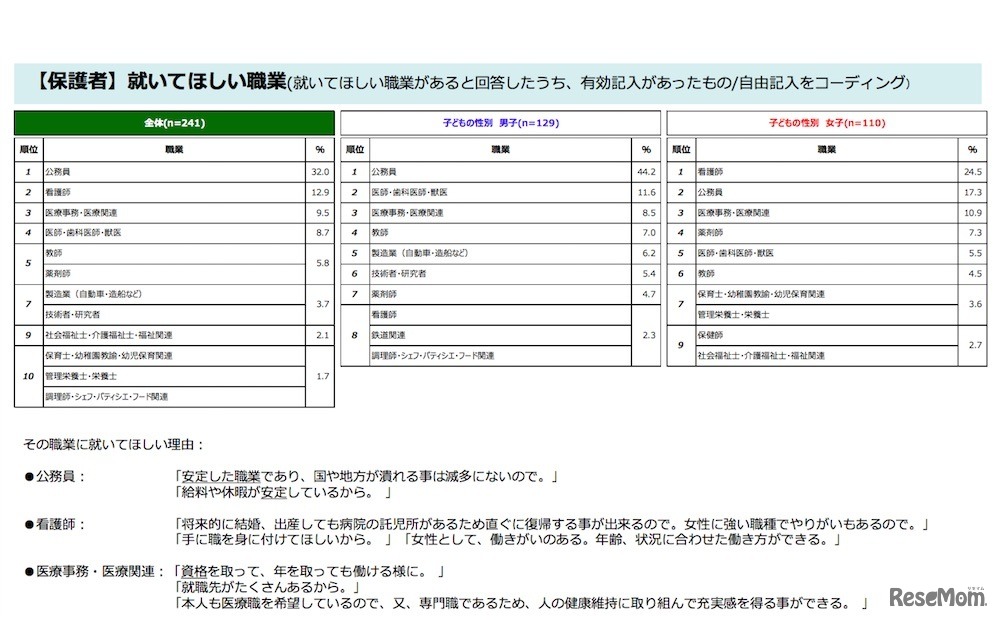Click the 7.0 percentage value
Image resolution: width=1000 pixels, height=620 pixels.
[x=646, y=233]
